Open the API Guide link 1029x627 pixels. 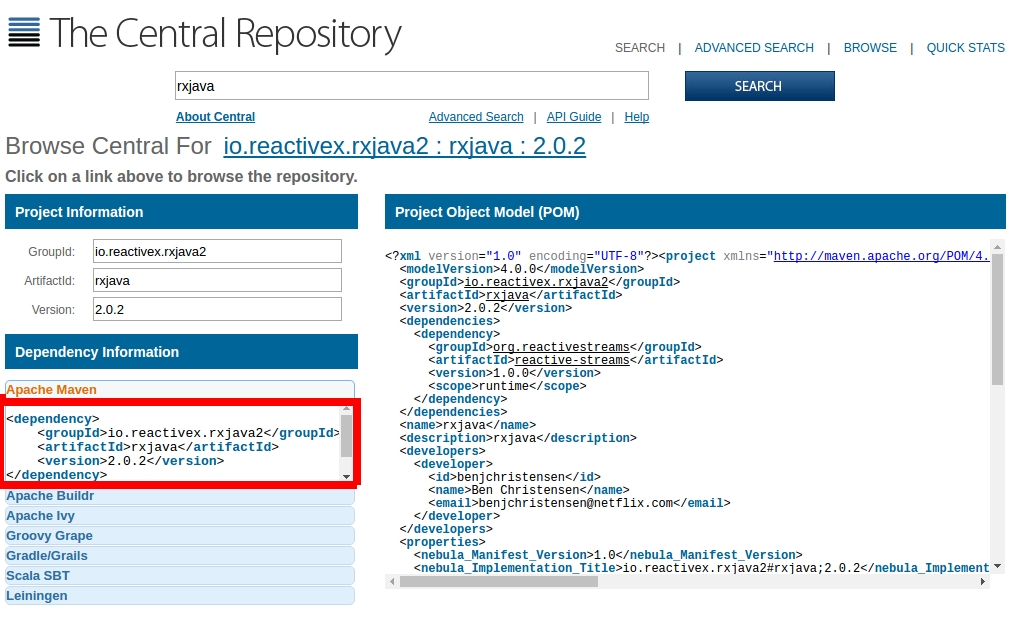click(574, 117)
